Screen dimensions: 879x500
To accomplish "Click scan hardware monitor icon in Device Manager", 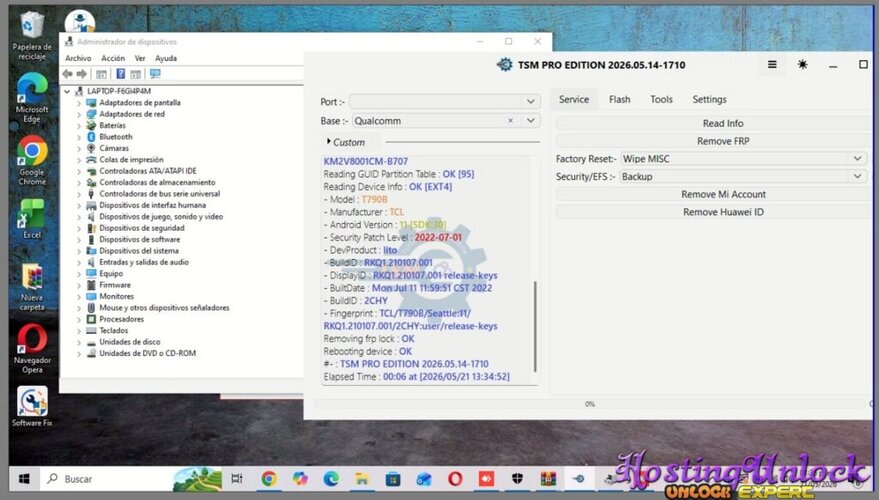I will point(155,74).
